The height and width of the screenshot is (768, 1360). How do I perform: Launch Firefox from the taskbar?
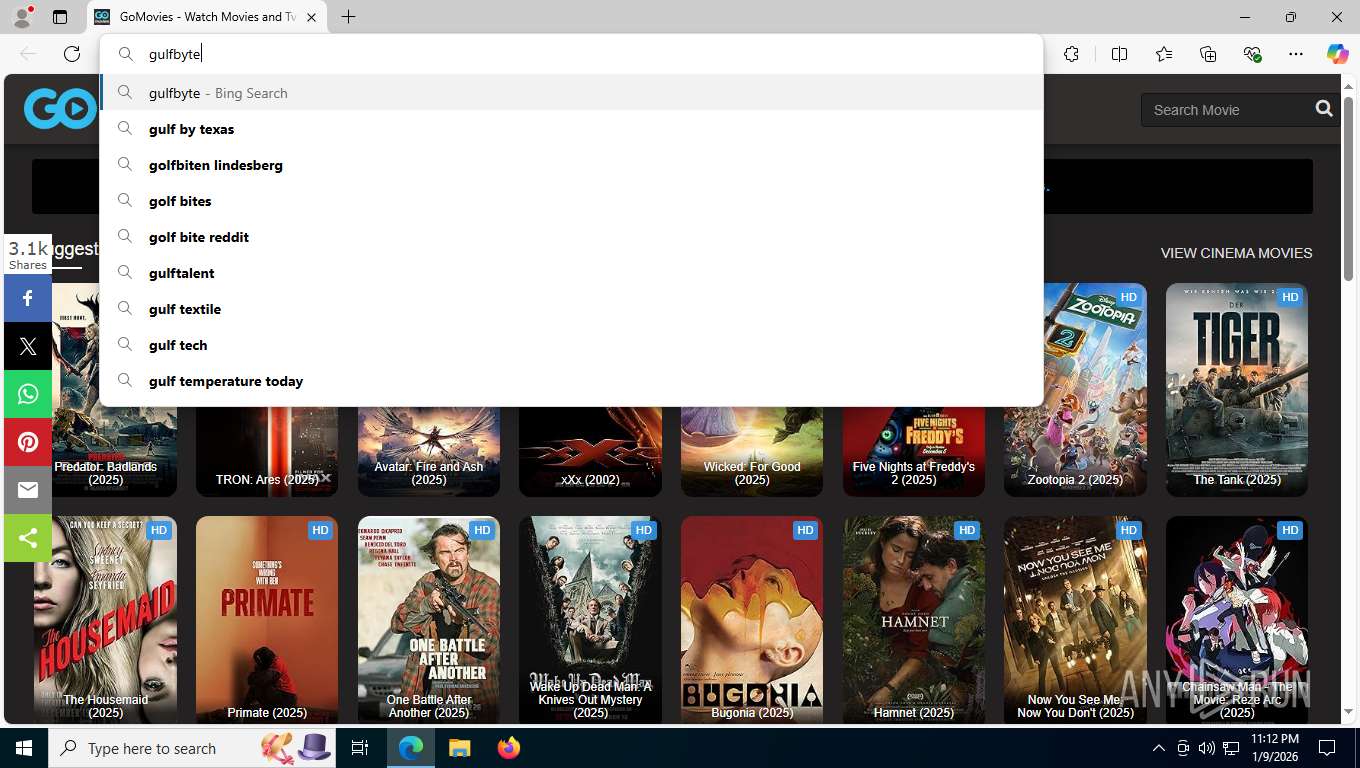pyautogui.click(x=509, y=748)
